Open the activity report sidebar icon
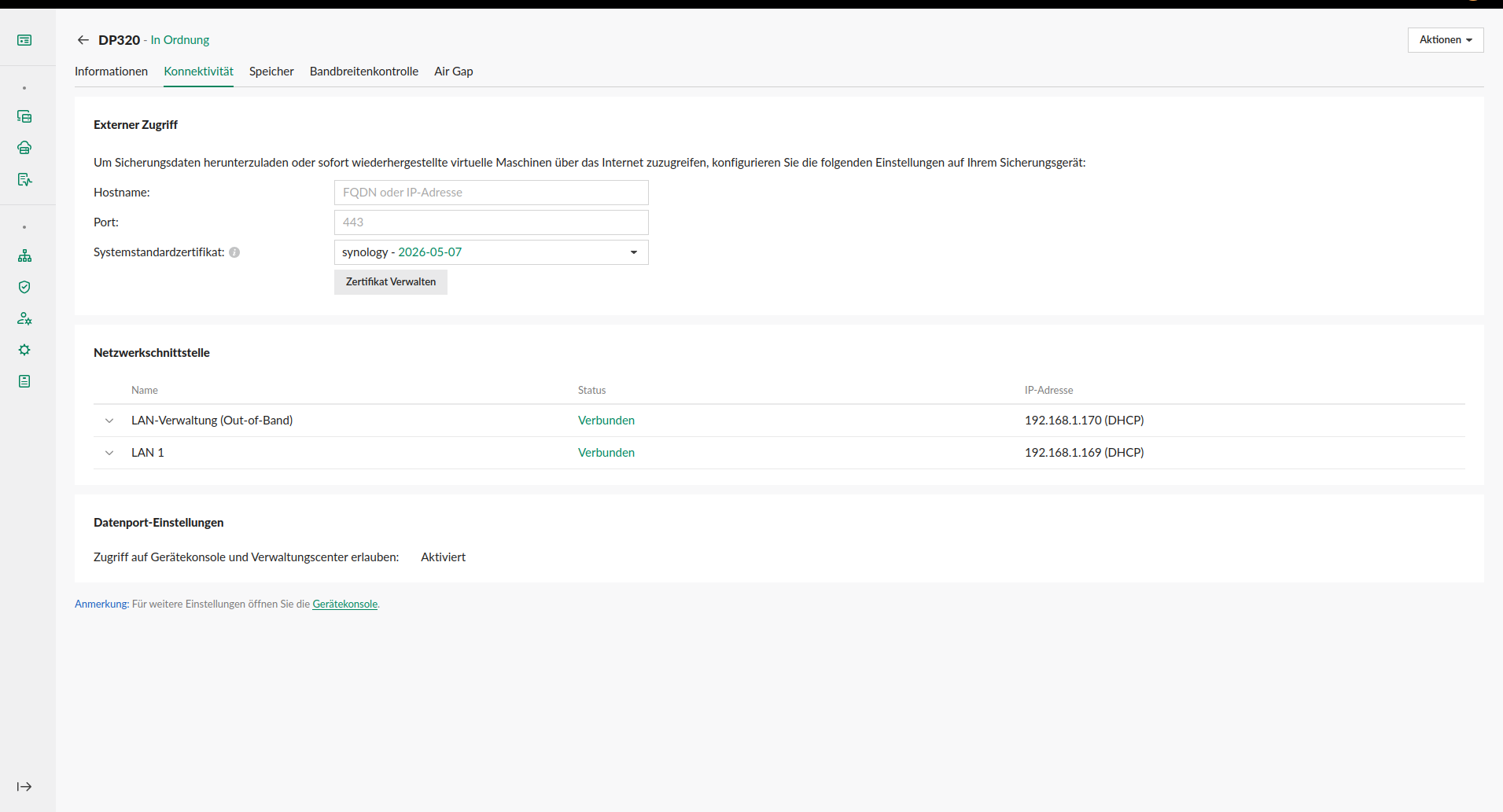Image resolution: width=1503 pixels, height=812 pixels. (x=24, y=179)
